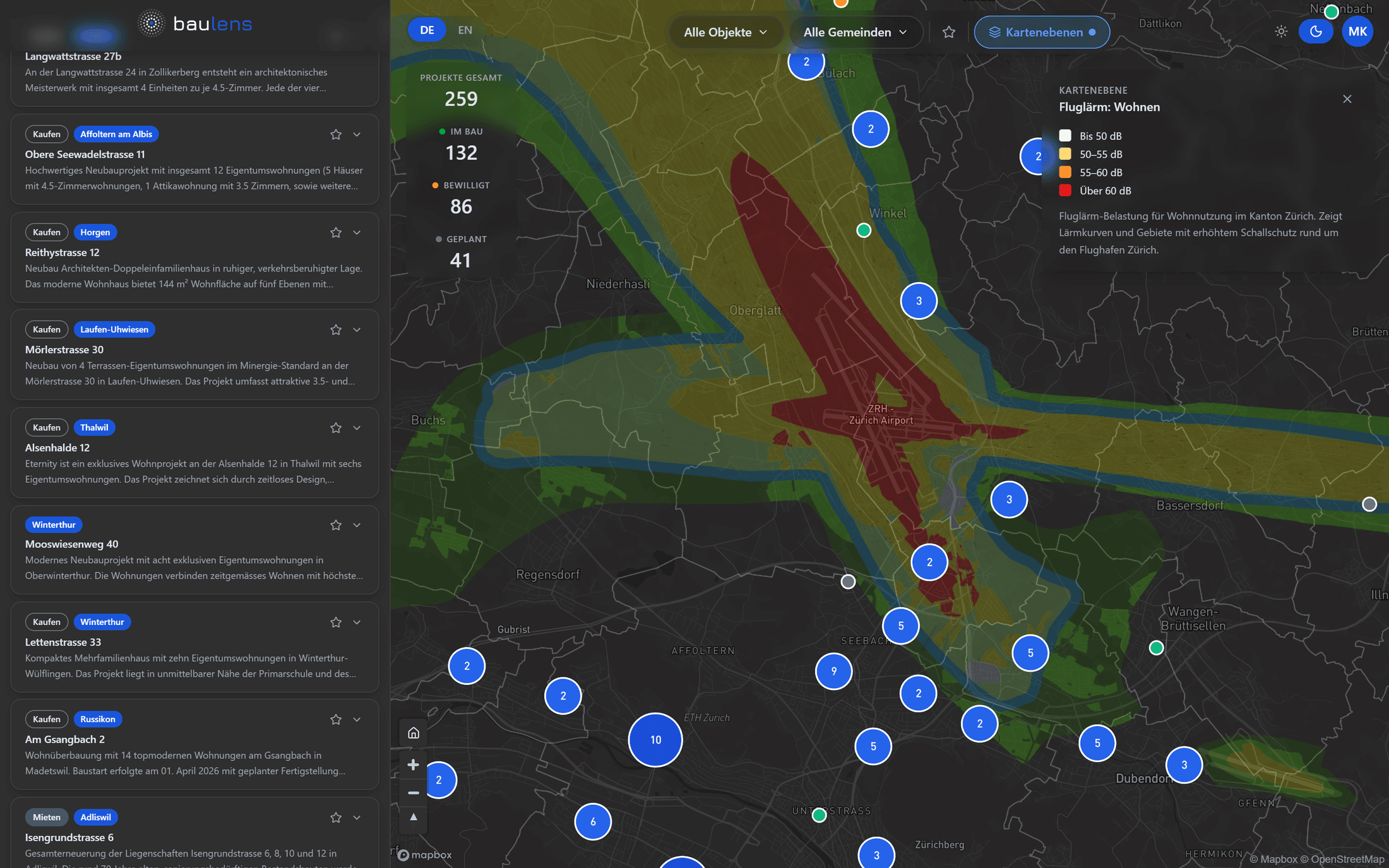
Task: Expand Mörlerstrasse 30 card
Action: (x=357, y=330)
